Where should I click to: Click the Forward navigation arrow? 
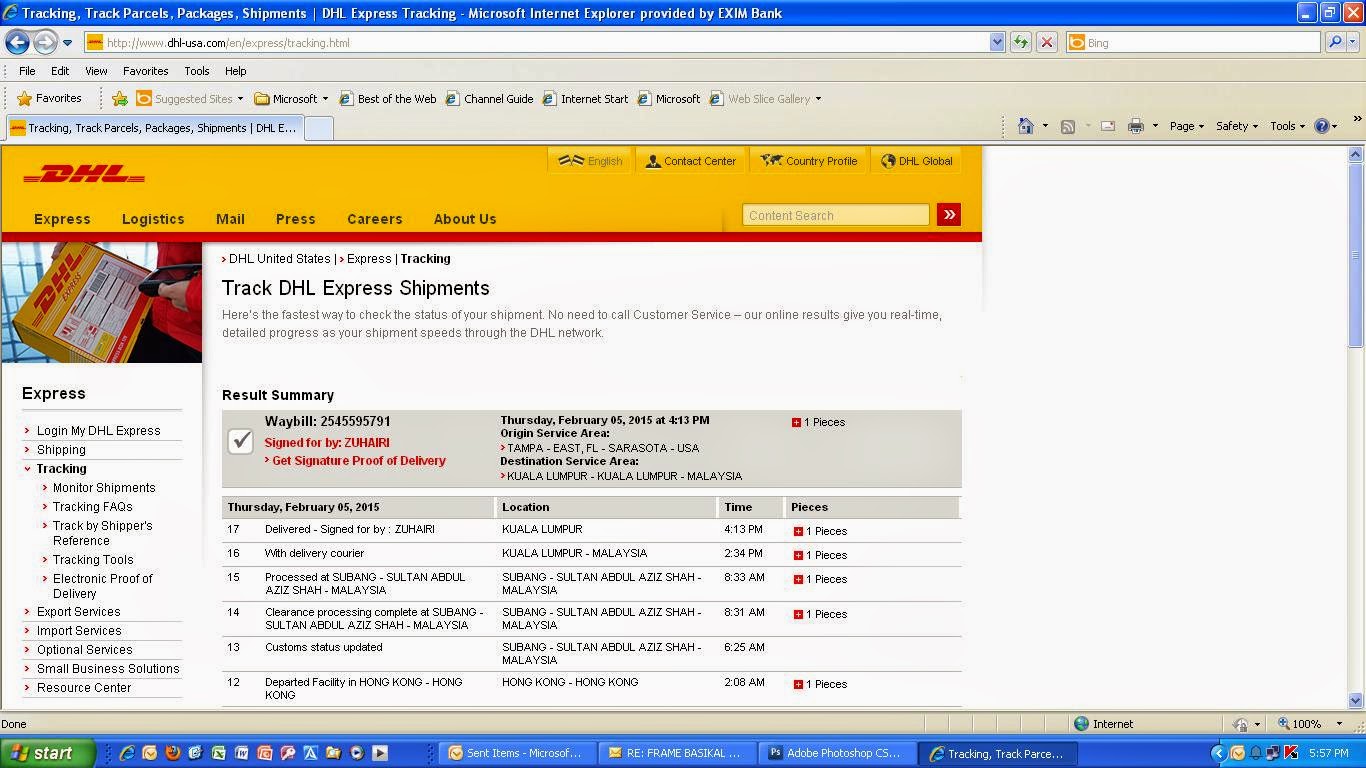coord(45,42)
